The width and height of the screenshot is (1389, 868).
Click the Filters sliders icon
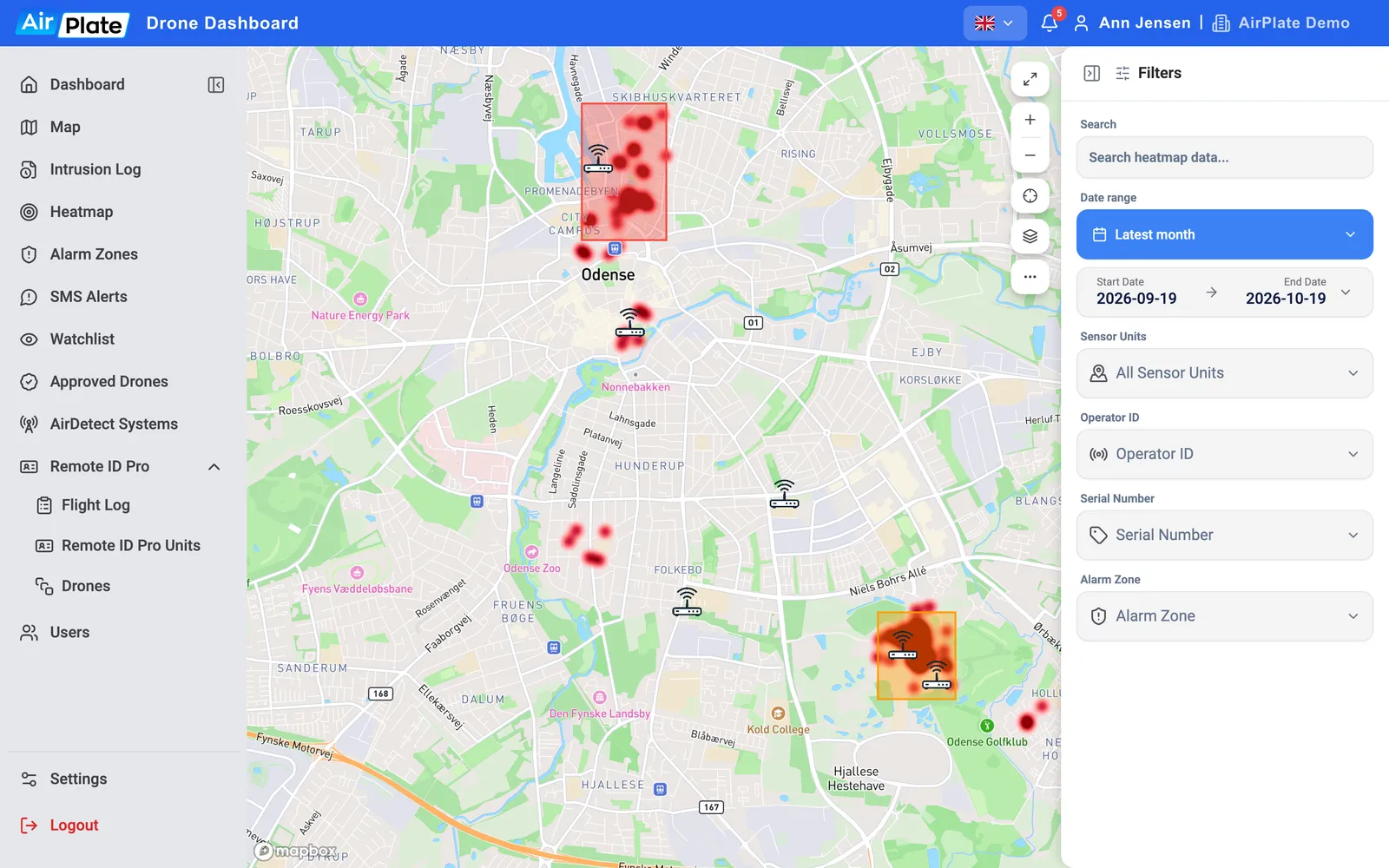[1122, 74]
